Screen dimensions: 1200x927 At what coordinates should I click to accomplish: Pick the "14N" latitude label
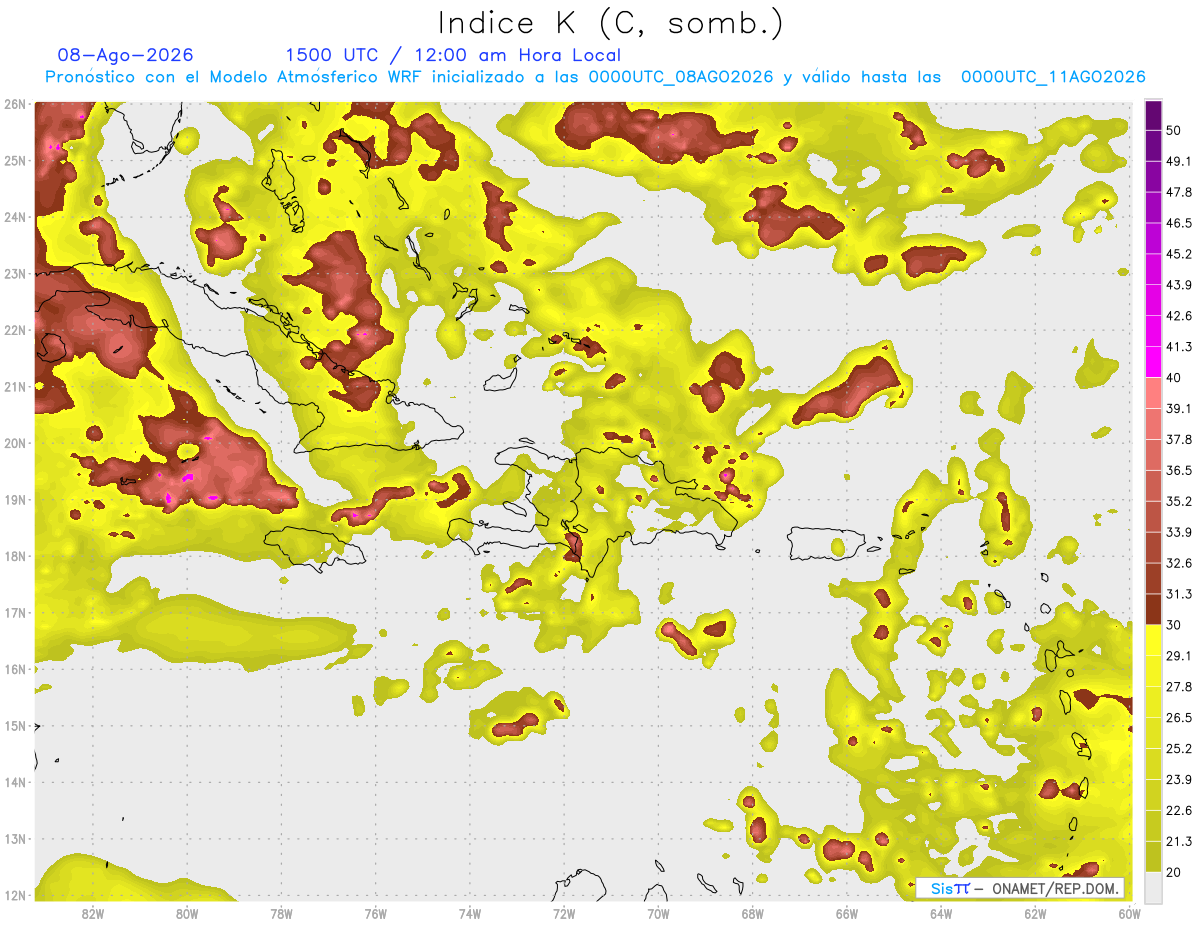click(14, 782)
